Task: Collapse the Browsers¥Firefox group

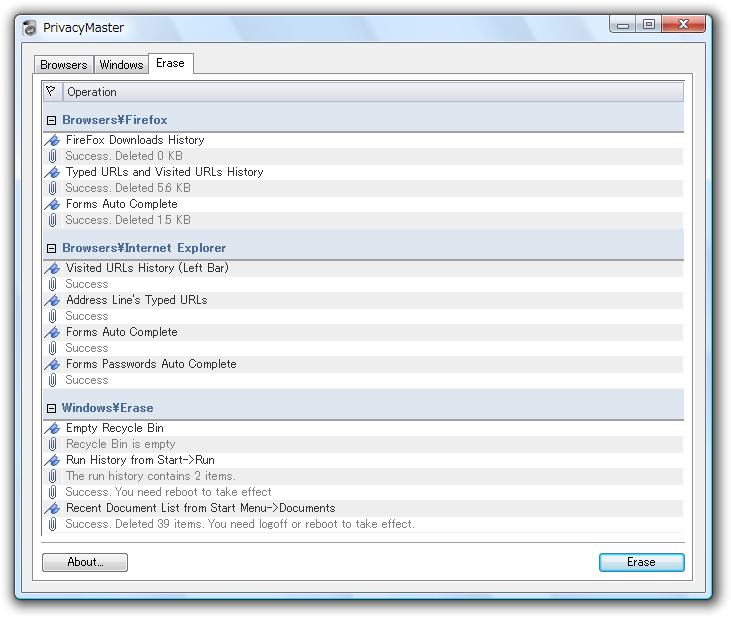Action: [51, 121]
